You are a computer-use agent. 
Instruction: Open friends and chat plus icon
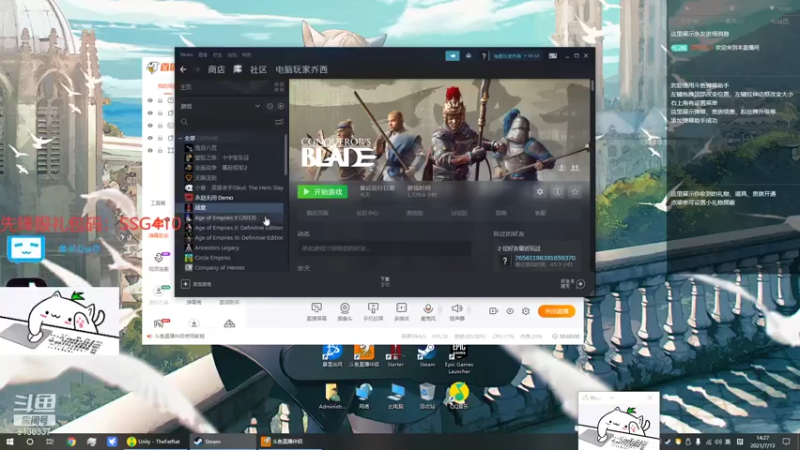[580, 284]
